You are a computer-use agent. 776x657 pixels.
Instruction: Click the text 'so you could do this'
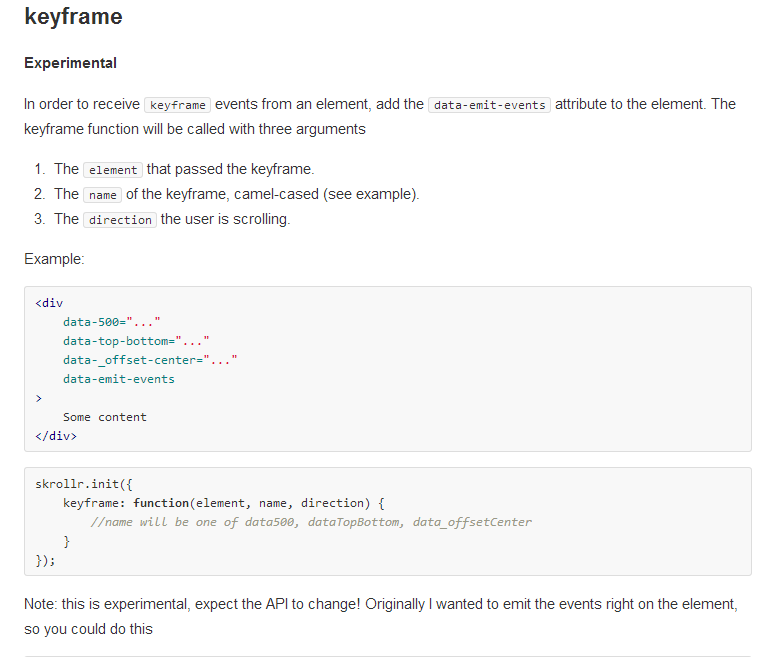pos(89,629)
